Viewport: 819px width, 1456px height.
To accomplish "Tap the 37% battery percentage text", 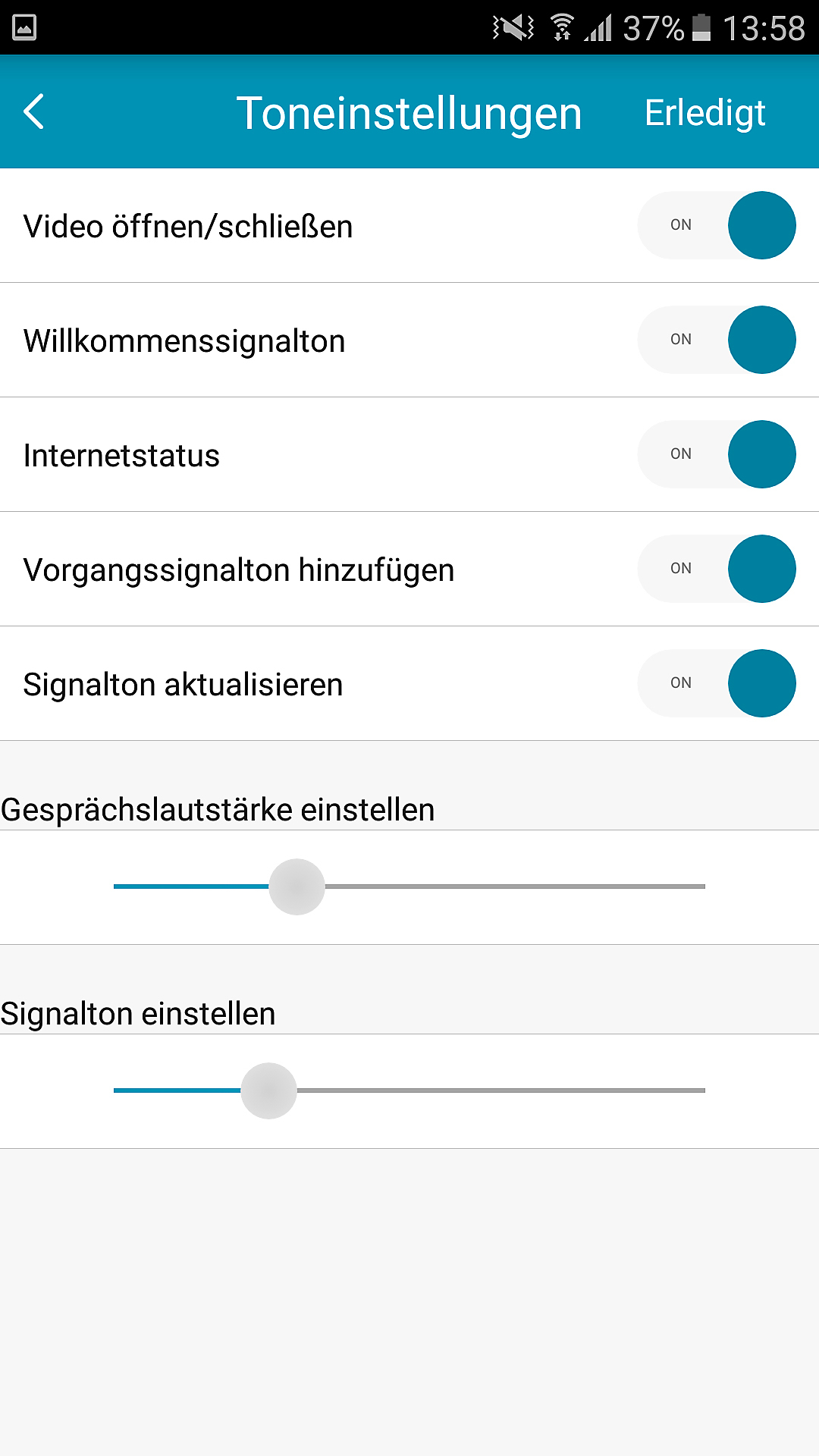I will (653, 29).
